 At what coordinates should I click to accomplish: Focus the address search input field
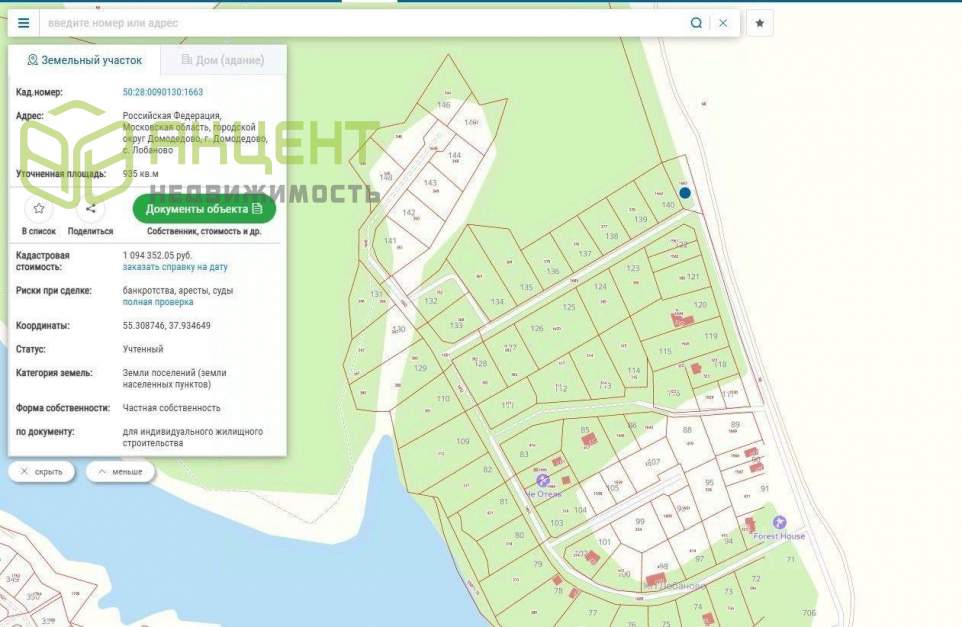point(360,23)
